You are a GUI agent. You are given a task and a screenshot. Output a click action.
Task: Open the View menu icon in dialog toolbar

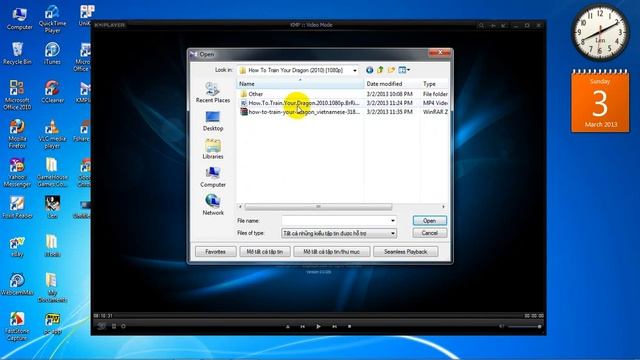[x=404, y=70]
